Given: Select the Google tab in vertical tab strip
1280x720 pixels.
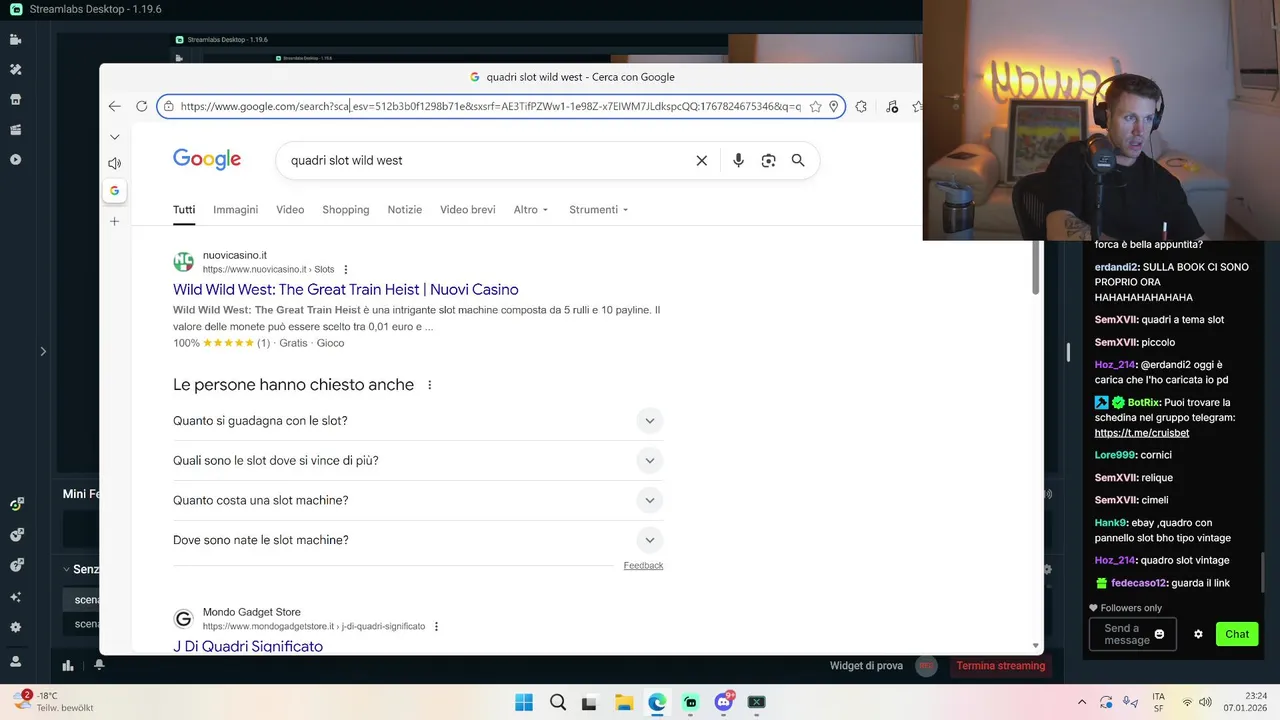Looking at the screenshot, I should tap(114, 191).
